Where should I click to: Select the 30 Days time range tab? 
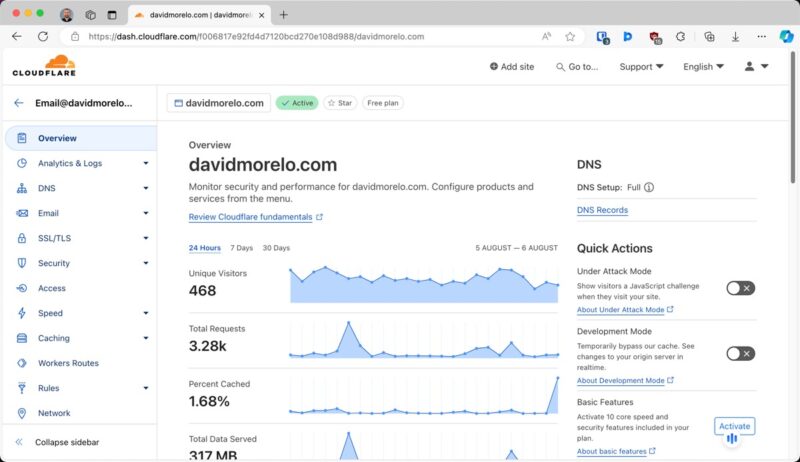[276, 248]
